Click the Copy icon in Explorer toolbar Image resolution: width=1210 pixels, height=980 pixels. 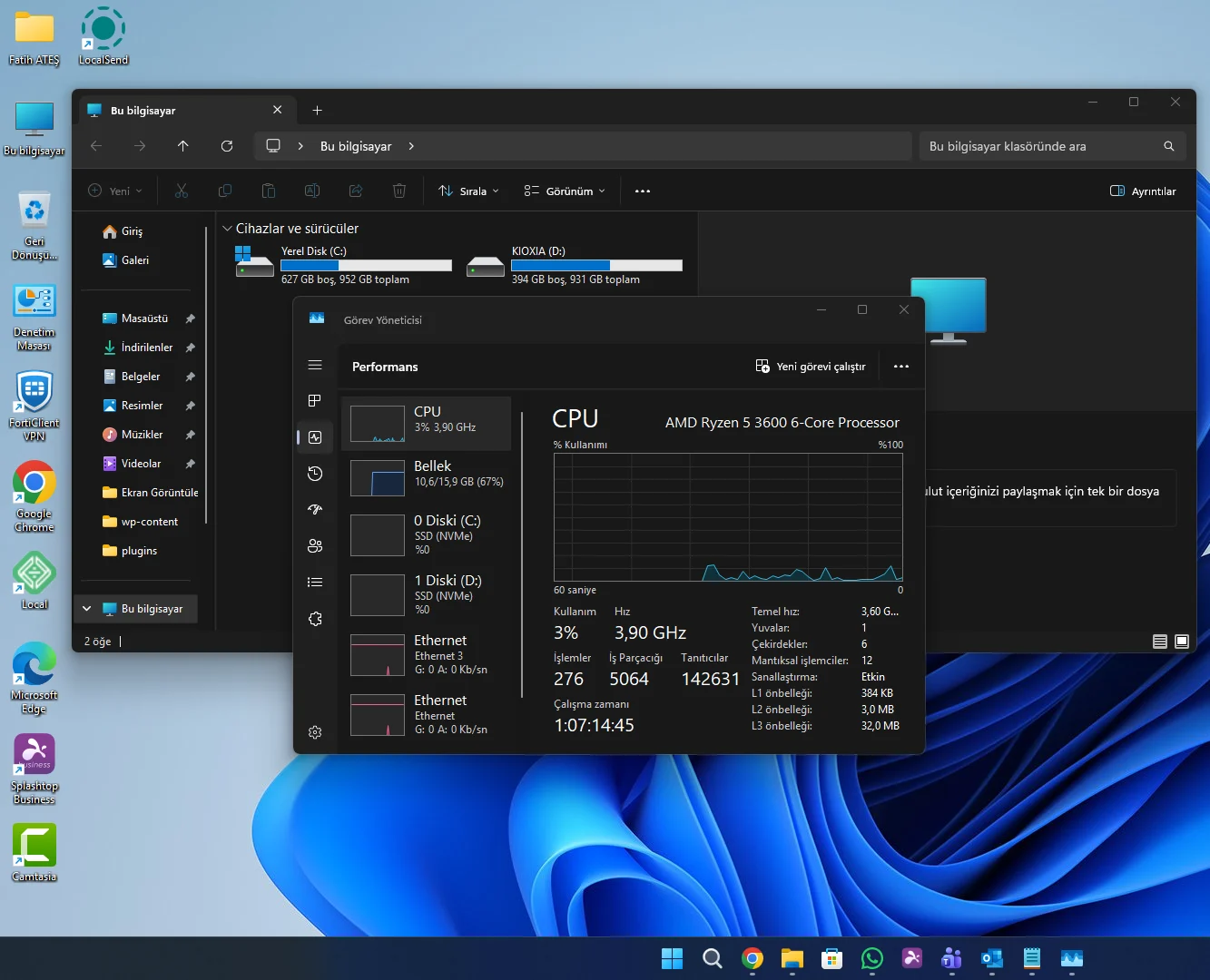(x=225, y=191)
